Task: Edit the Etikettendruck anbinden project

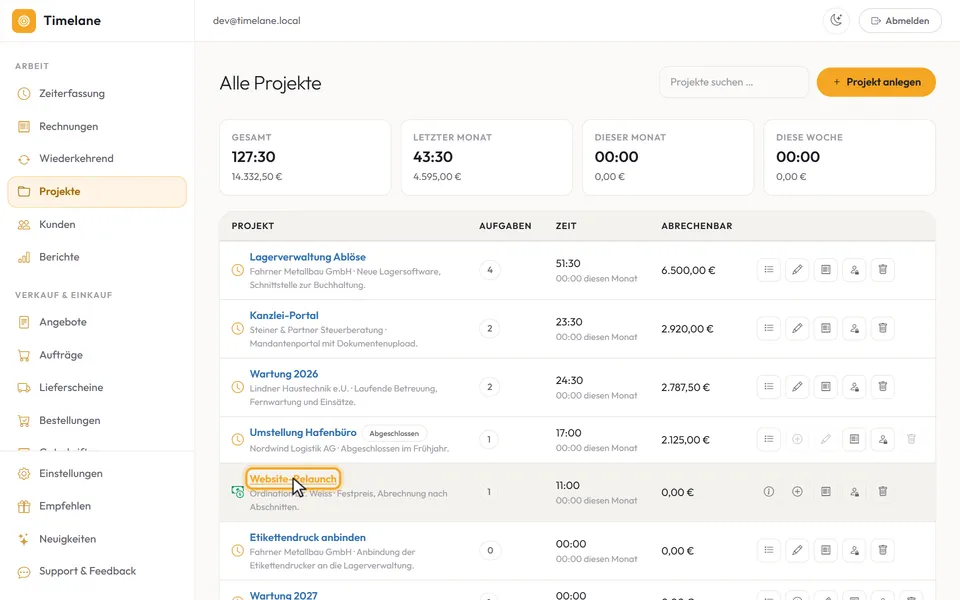Action: tap(797, 550)
